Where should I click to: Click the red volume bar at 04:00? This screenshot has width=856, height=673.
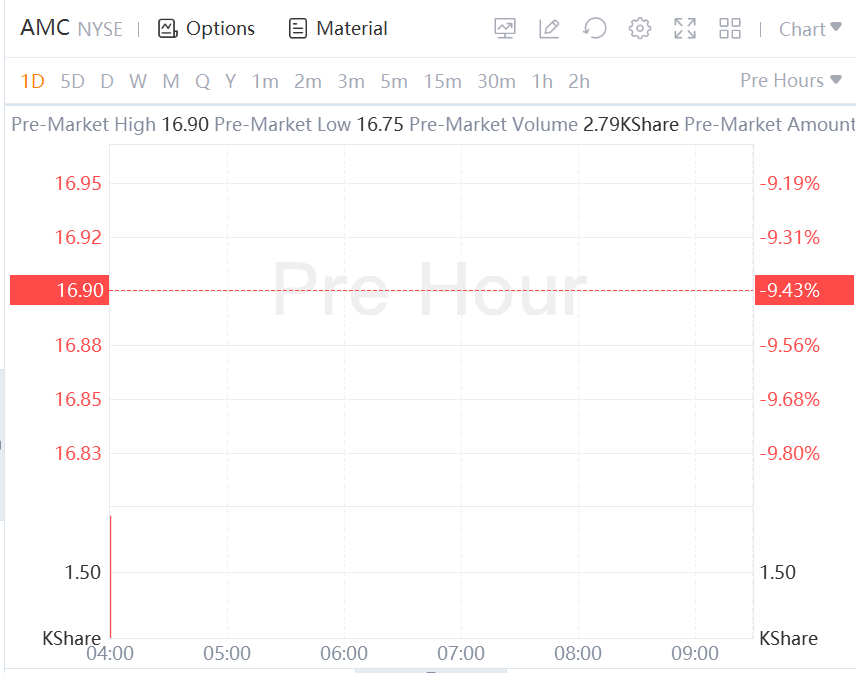pyautogui.click(x=110, y=575)
